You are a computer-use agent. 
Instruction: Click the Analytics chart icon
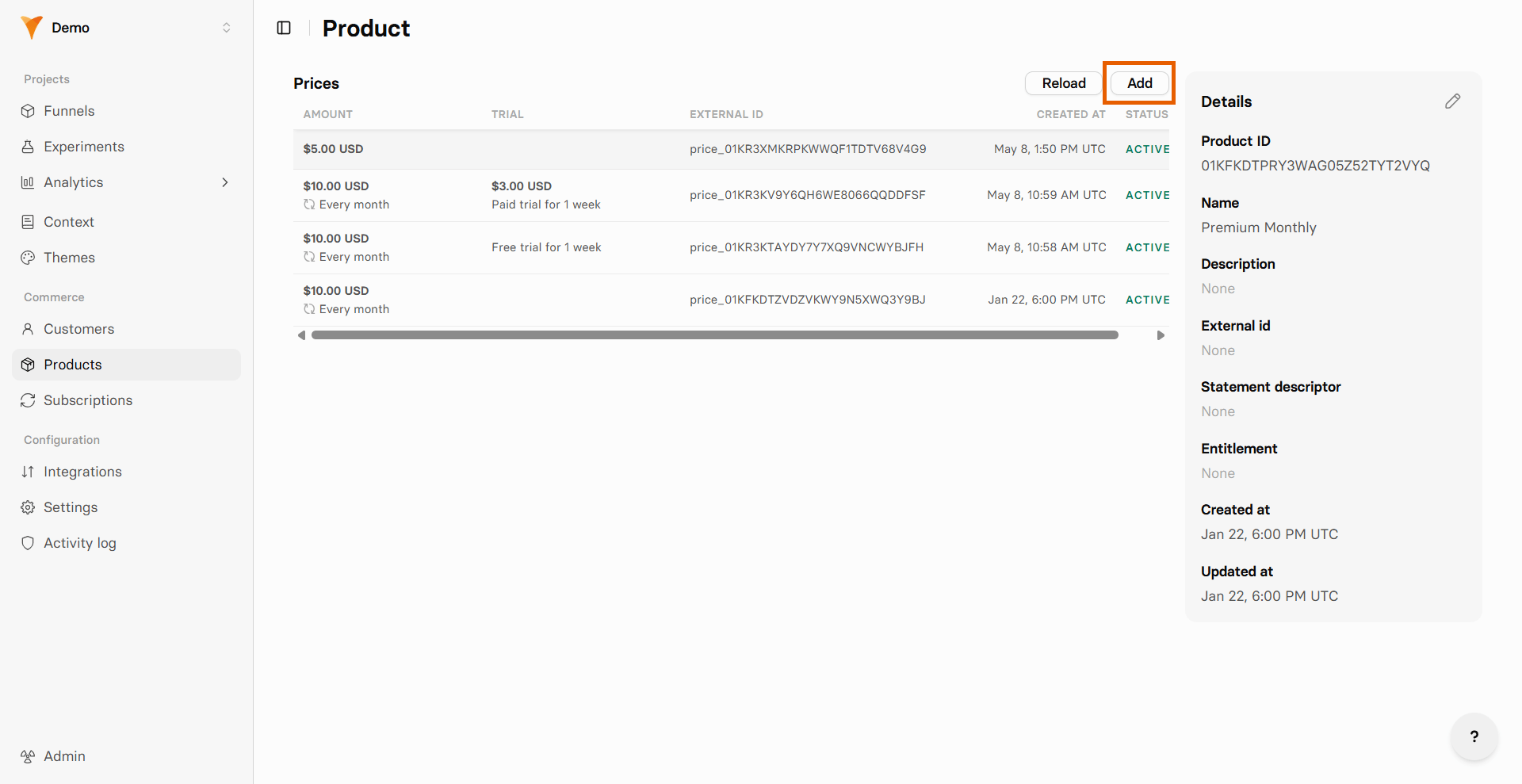[x=28, y=182]
